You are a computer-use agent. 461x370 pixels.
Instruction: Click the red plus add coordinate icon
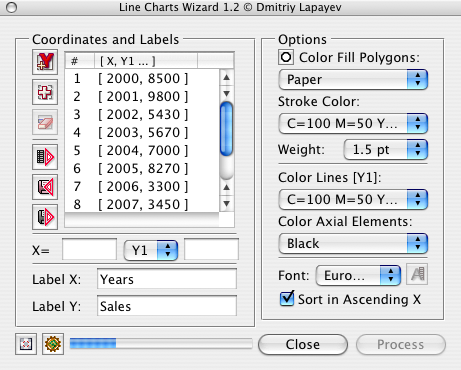[45, 92]
